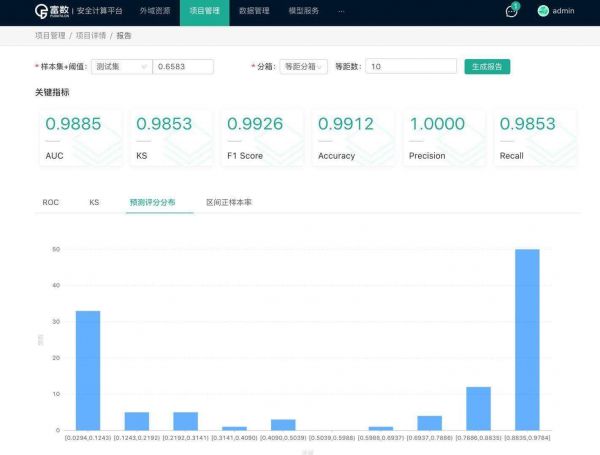Click the threshold field showing 0.6583
The height and width of the screenshot is (455, 600).
pyautogui.click(x=183, y=67)
